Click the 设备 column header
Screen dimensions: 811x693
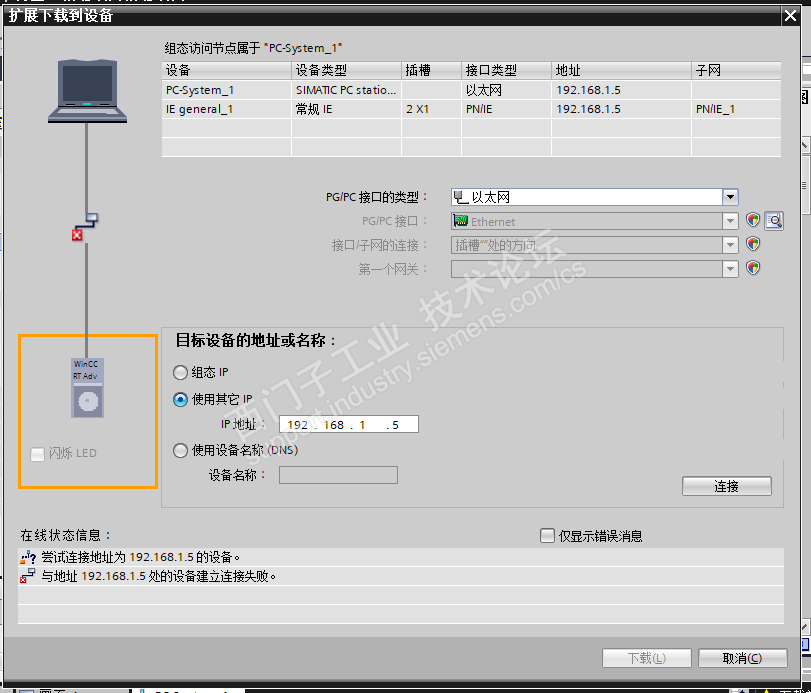pyautogui.click(x=227, y=70)
